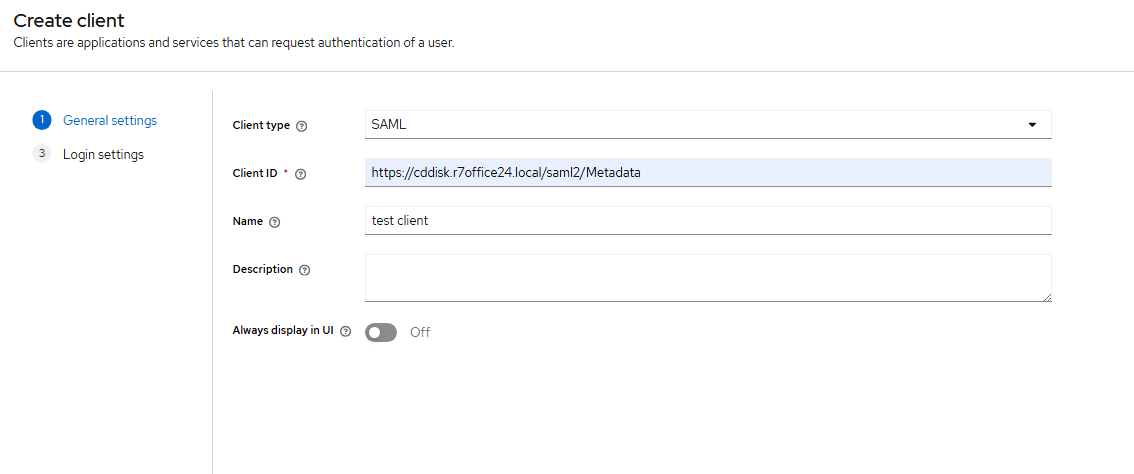Click the Description field label
The image size is (1134, 474).
(x=263, y=269)
